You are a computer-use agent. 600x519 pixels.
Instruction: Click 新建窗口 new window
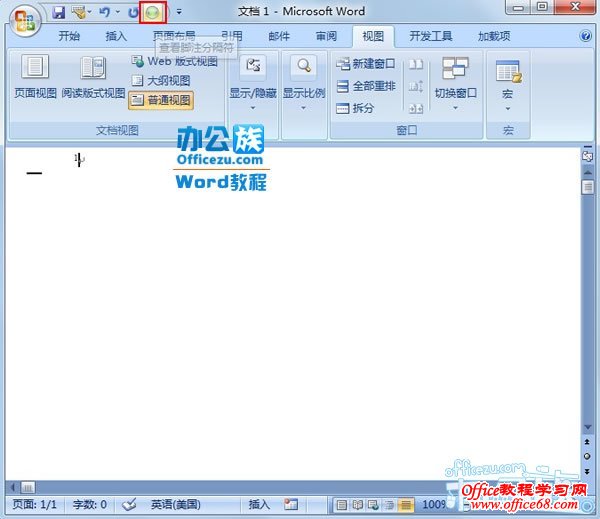coord(365,64)
